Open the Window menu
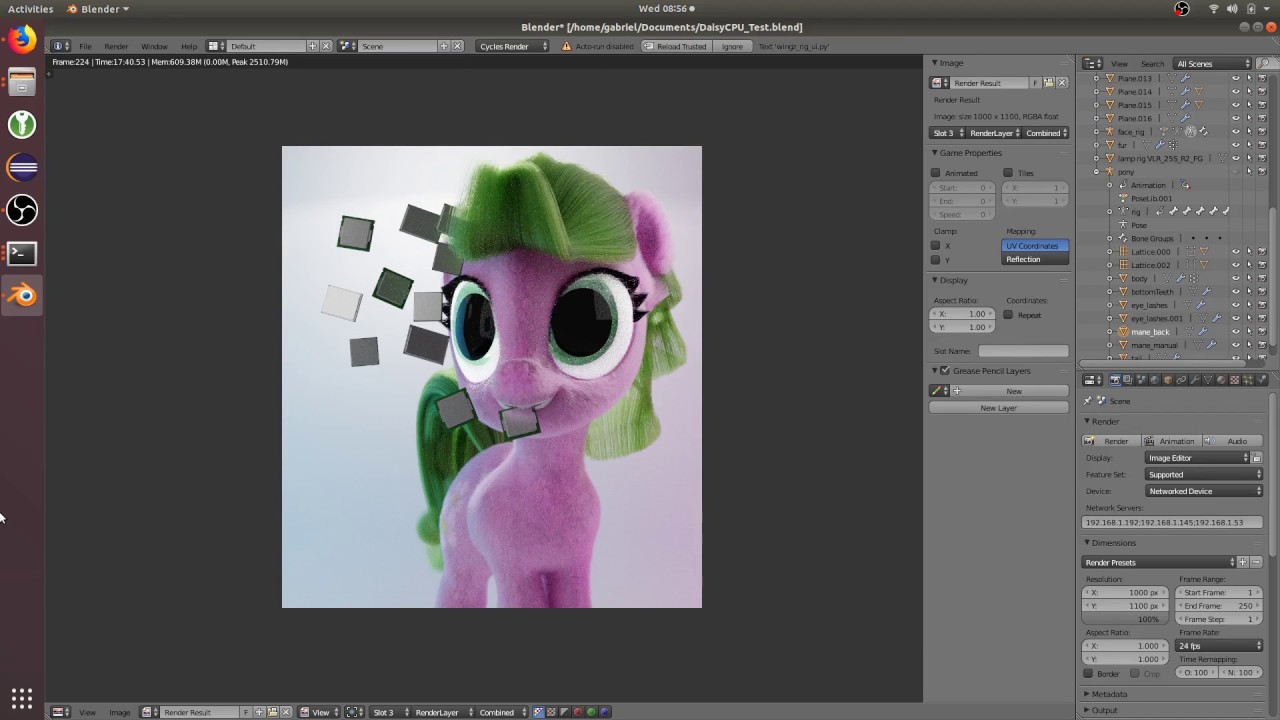Screen dimensions: 1280x720 pos(154,46)
